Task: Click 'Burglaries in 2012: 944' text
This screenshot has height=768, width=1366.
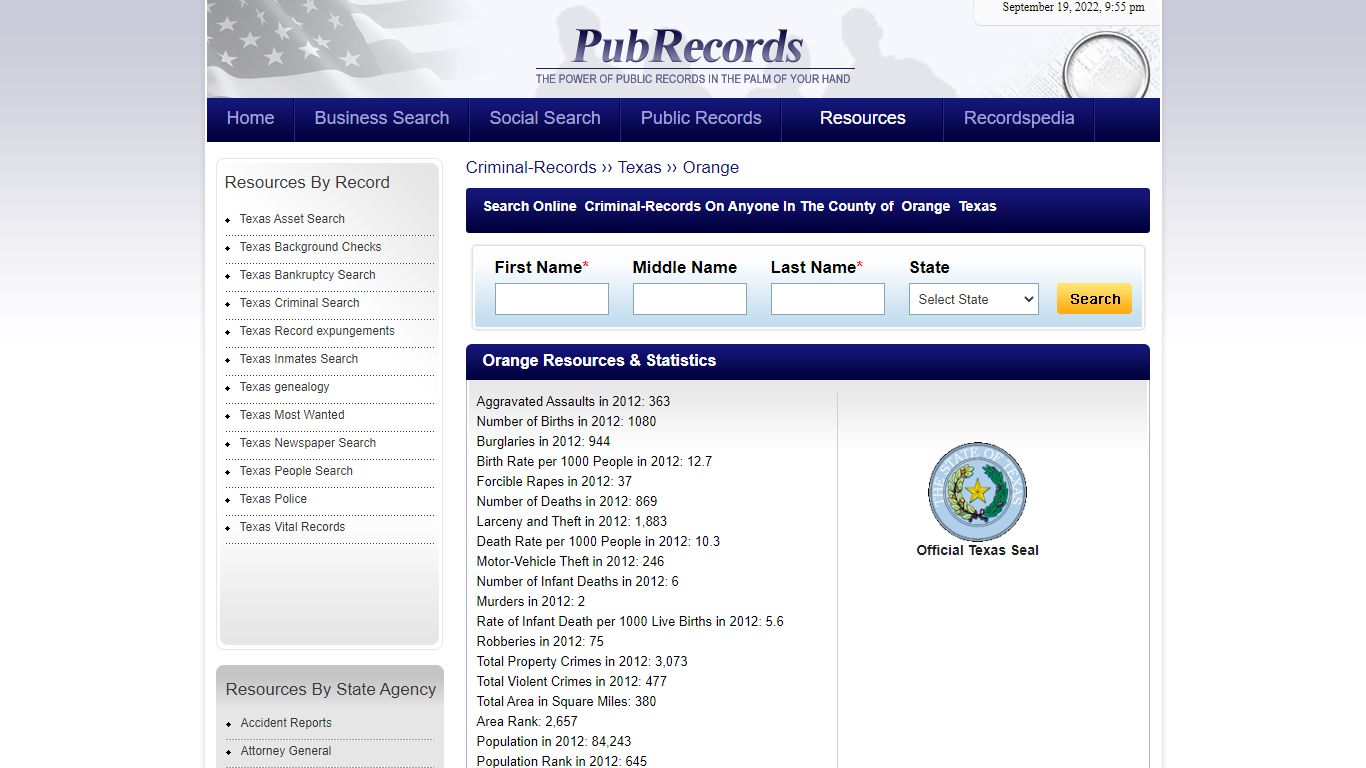Action: [543, 441]
